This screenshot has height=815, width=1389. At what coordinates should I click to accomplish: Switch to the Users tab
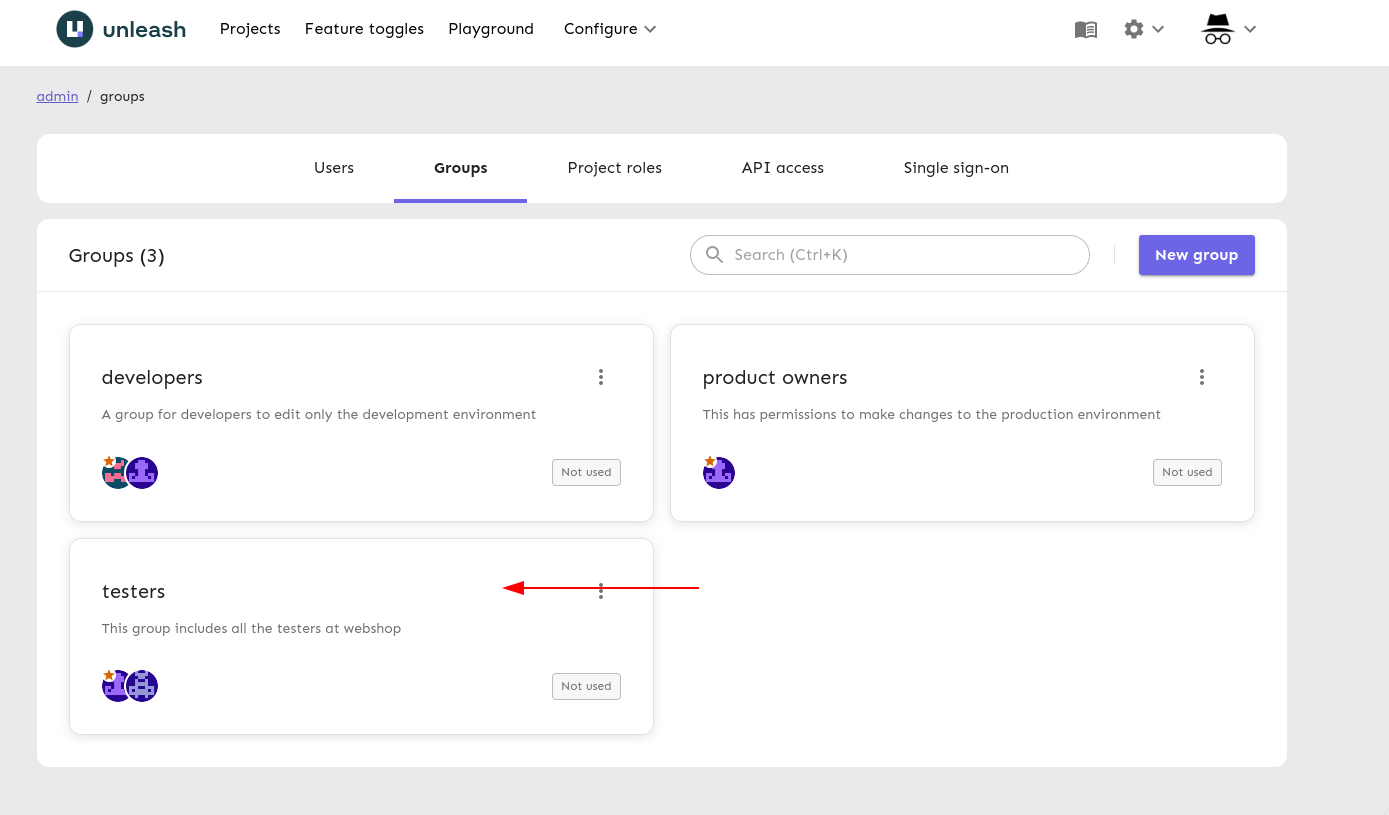(334, 168)
